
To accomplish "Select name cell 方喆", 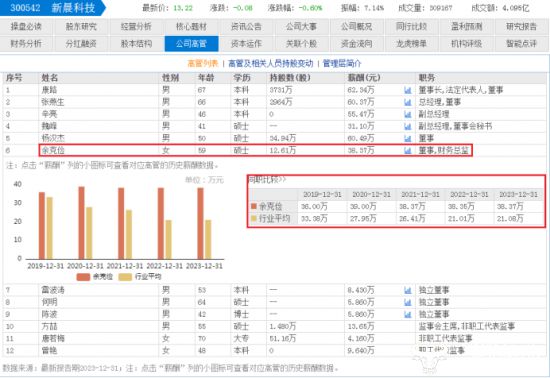I will click(49, 326).
